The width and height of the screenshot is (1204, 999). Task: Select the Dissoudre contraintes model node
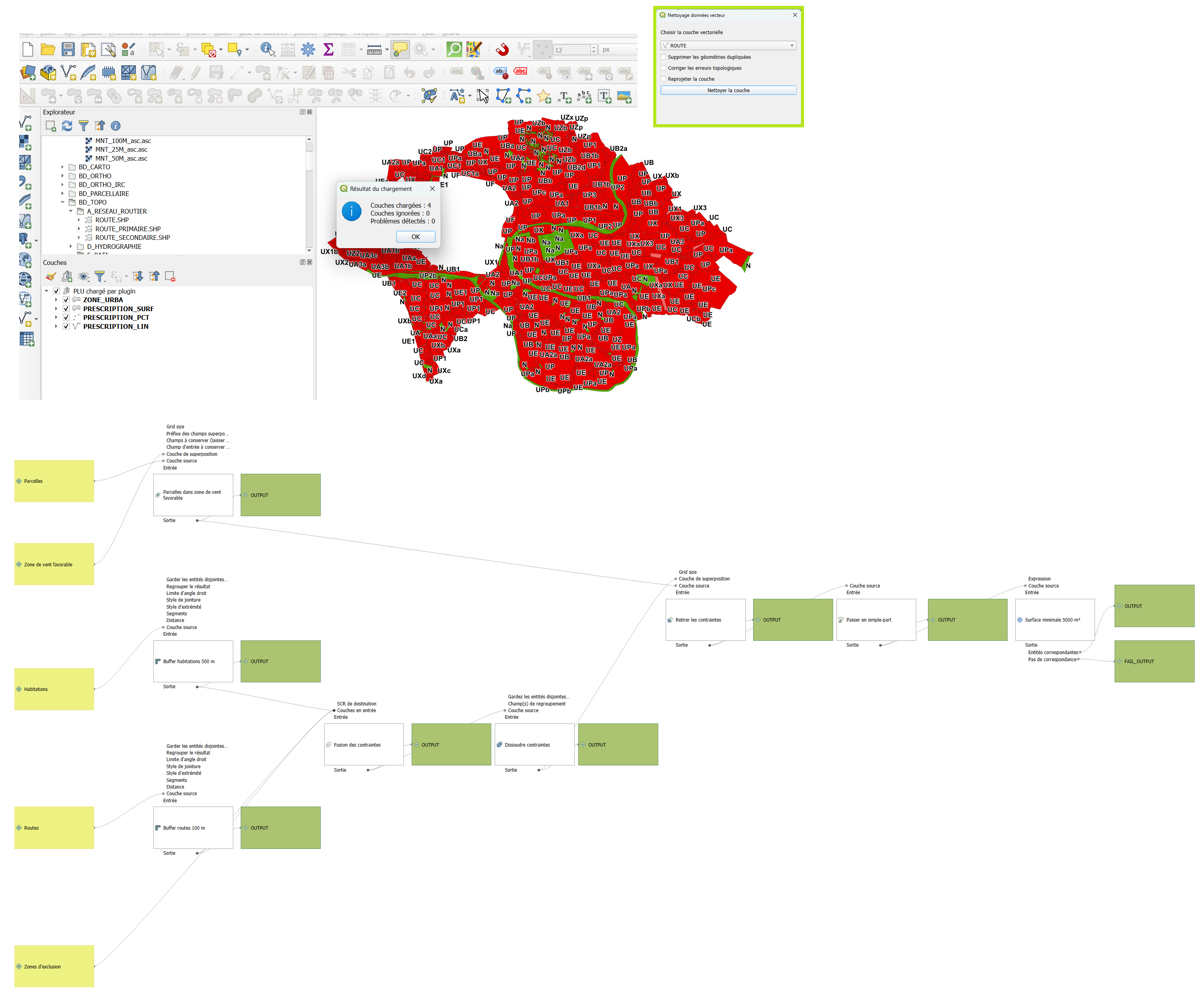point(534,745)
